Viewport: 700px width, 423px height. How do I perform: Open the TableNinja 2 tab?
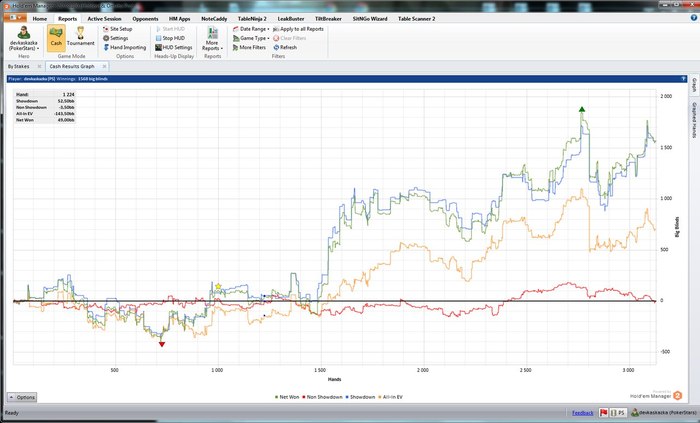click(252, 19)
